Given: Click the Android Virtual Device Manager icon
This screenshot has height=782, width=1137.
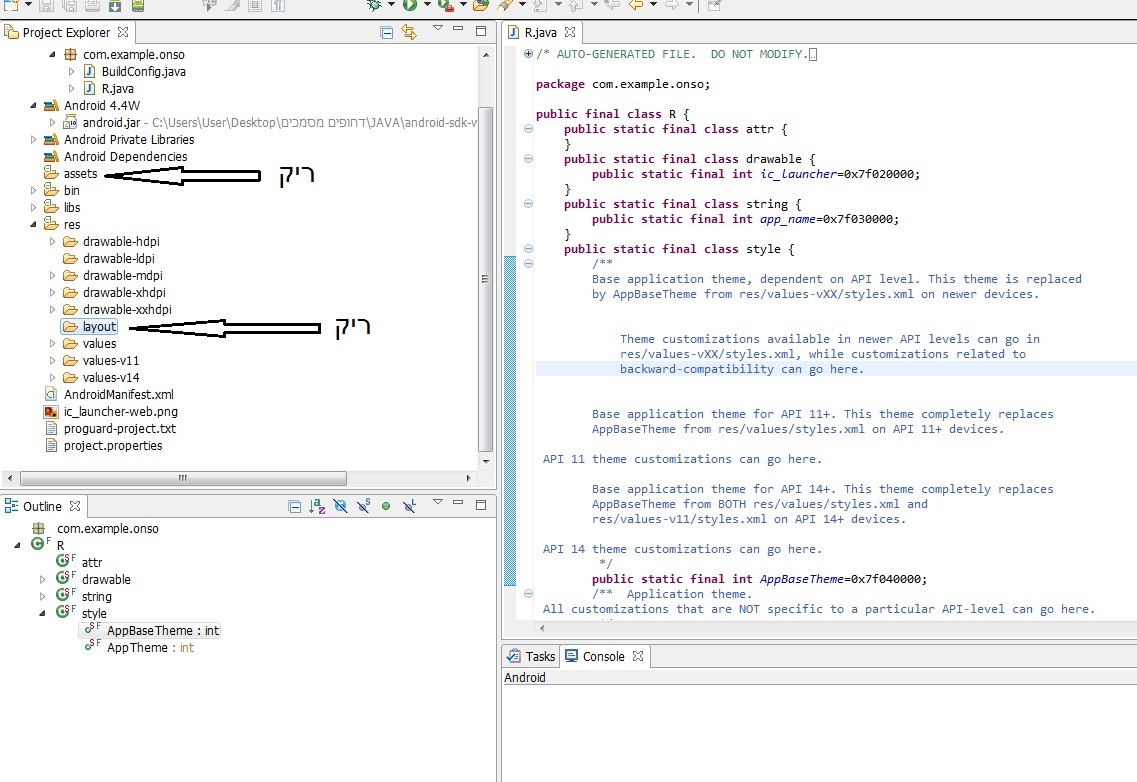Looking at the screenshot, I should pos(138,6).
